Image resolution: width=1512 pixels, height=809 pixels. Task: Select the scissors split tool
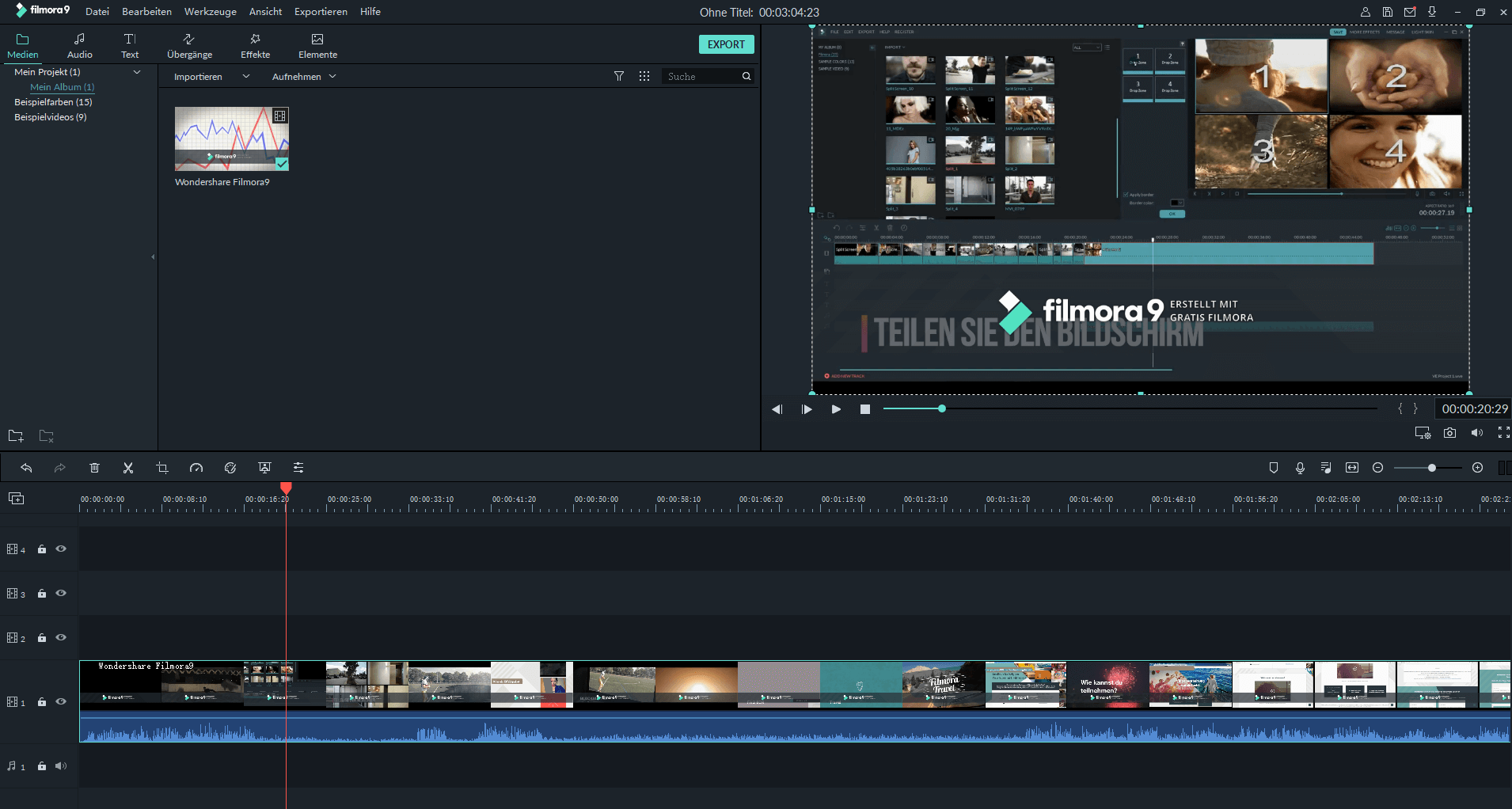(x=128, y=468)
